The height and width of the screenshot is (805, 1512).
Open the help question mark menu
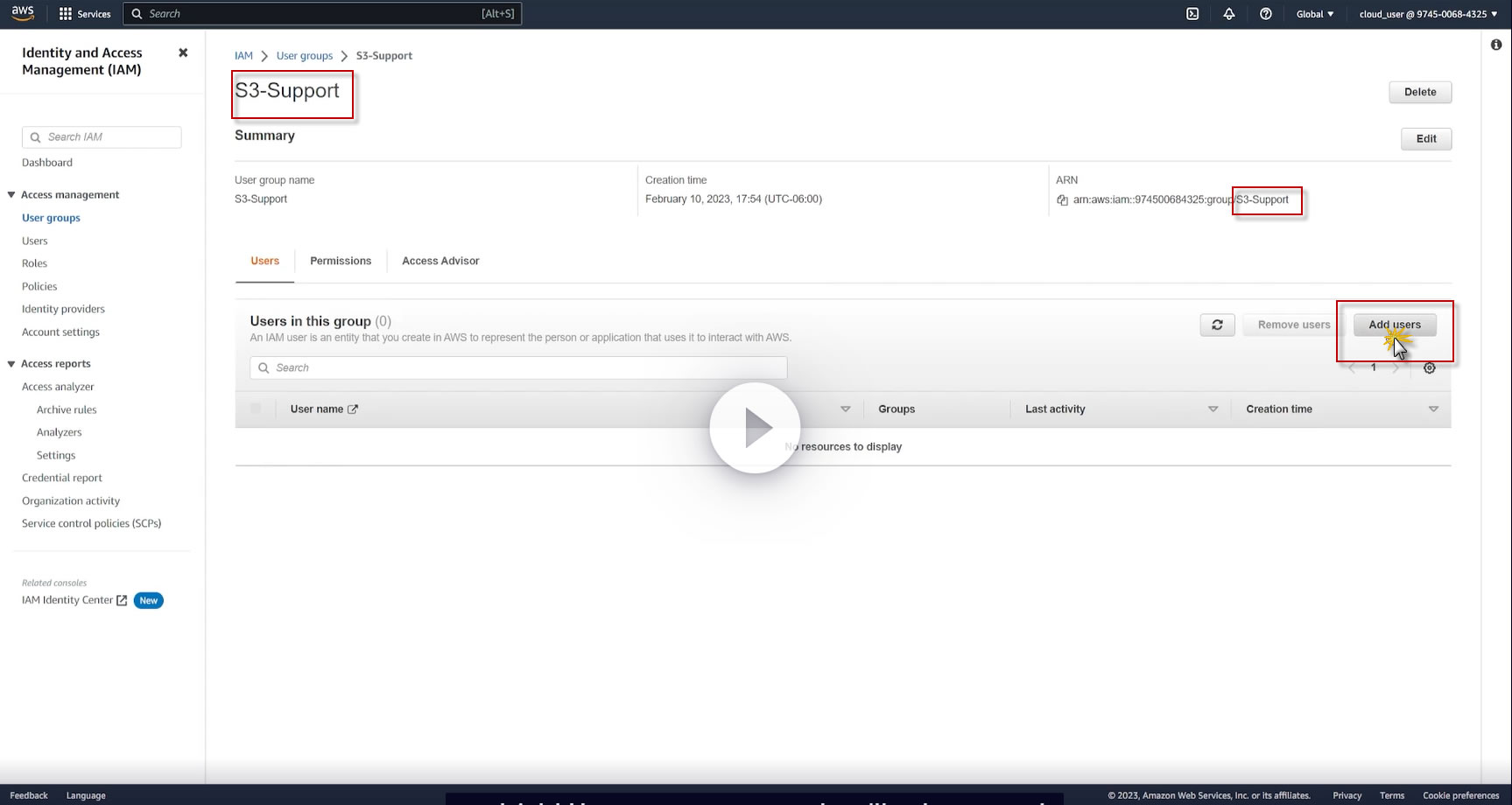pyautogui.click(x=1266, y=14)
